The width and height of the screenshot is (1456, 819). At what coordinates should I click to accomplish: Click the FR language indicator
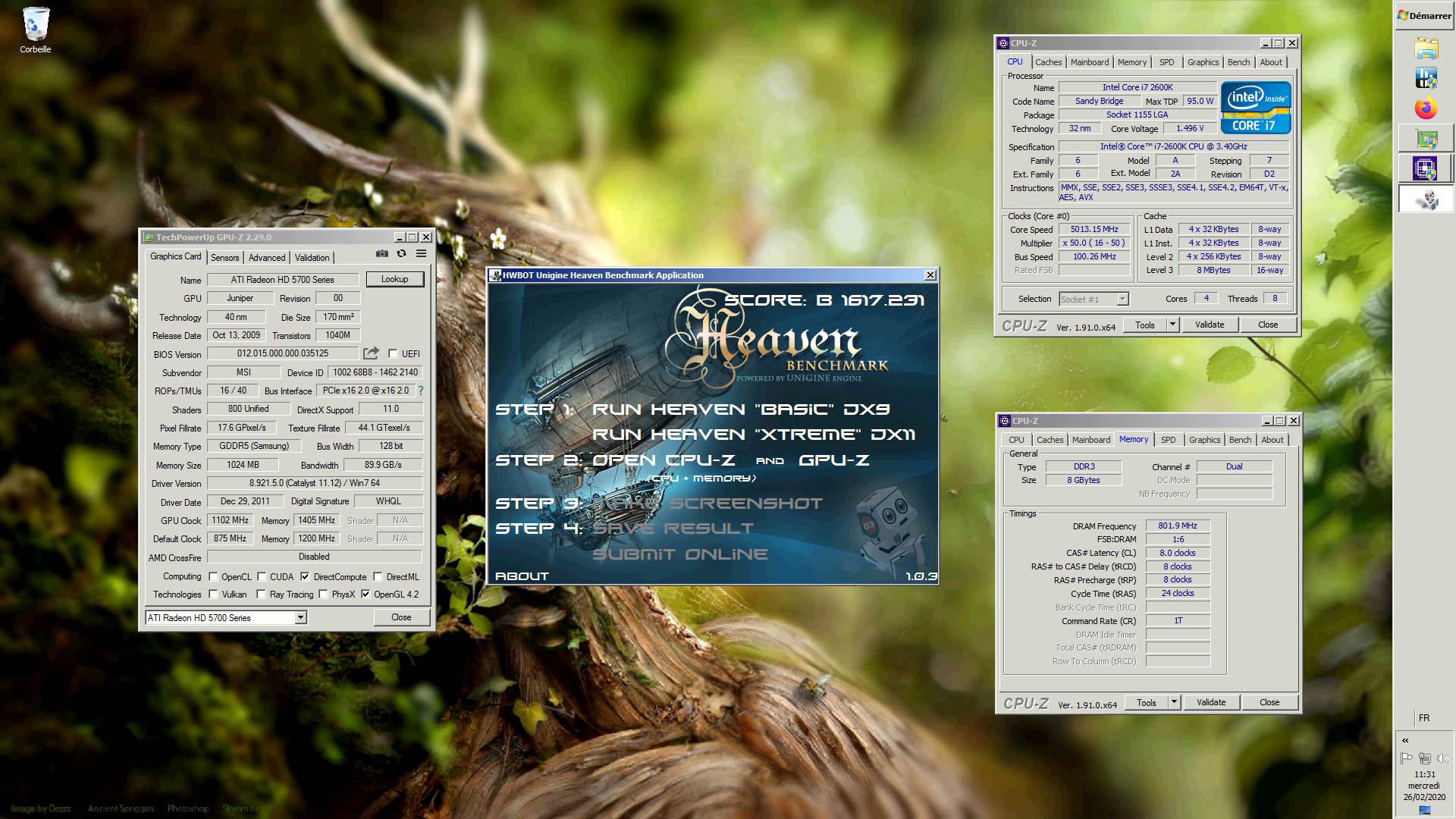coord(1424,717)
